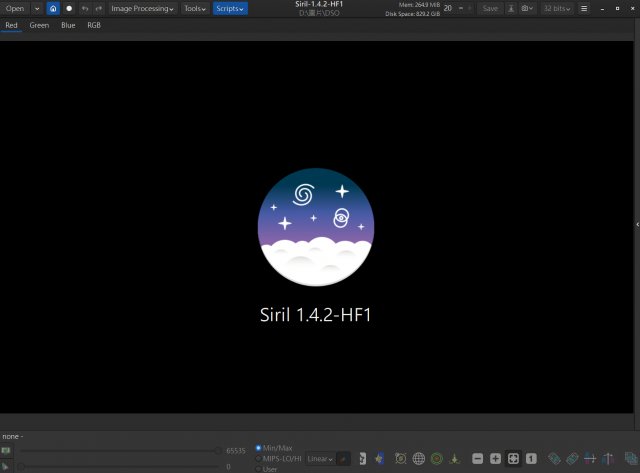Rotate the image 90° clockwise
The height and width of the screenshot is (473, 640).
pos(572,459)
